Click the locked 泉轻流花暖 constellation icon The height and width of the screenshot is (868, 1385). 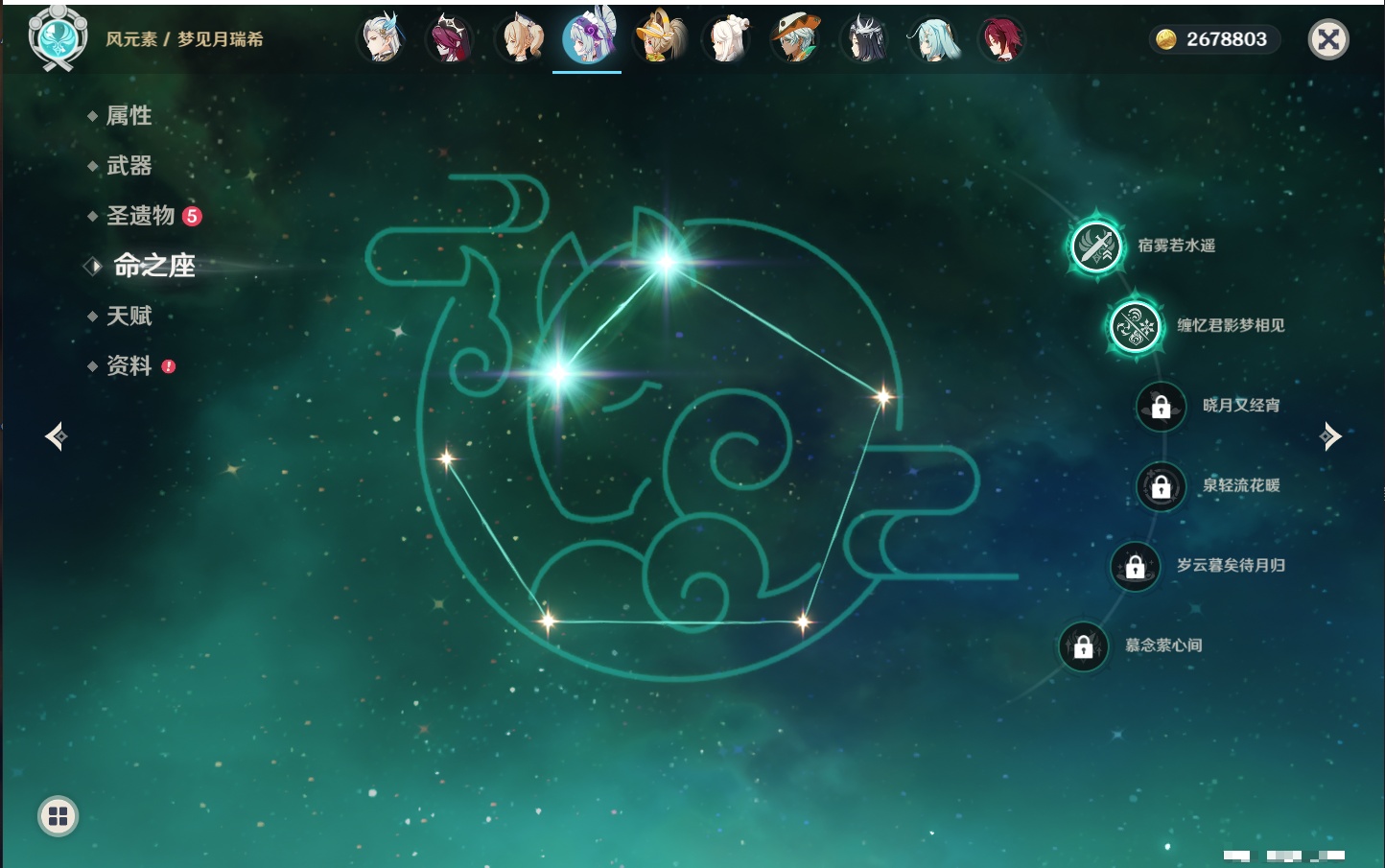point(1161,486)
